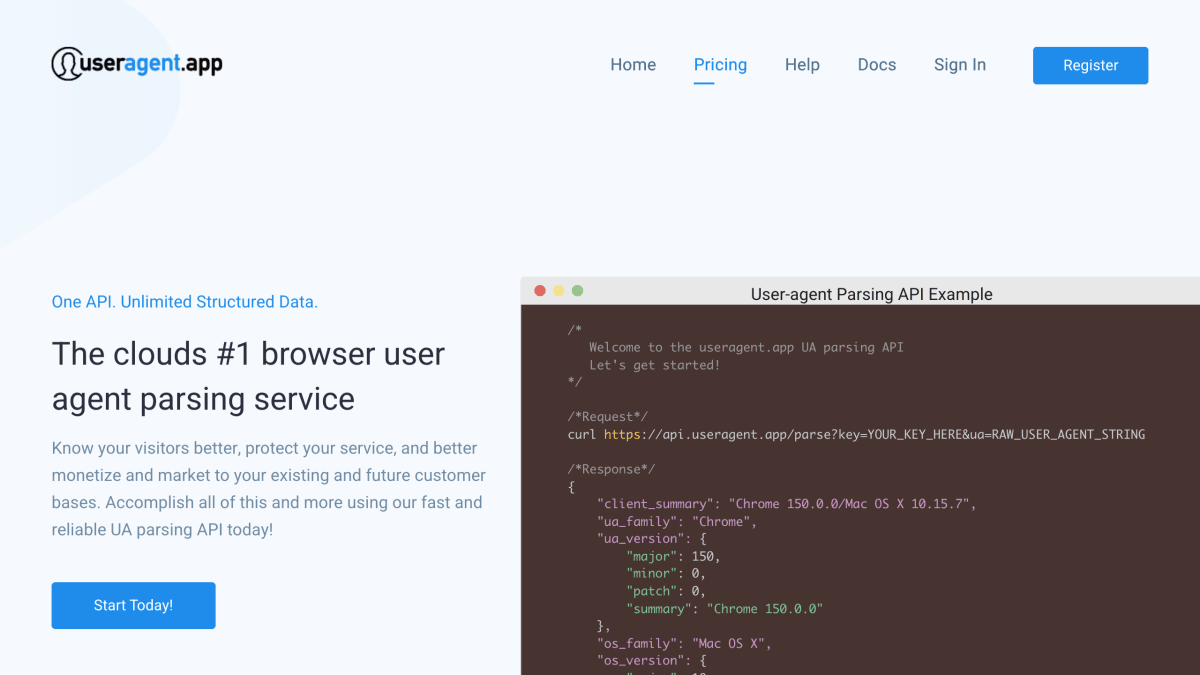
Task: Click the useragent.app logo
Action: [137, 64]
